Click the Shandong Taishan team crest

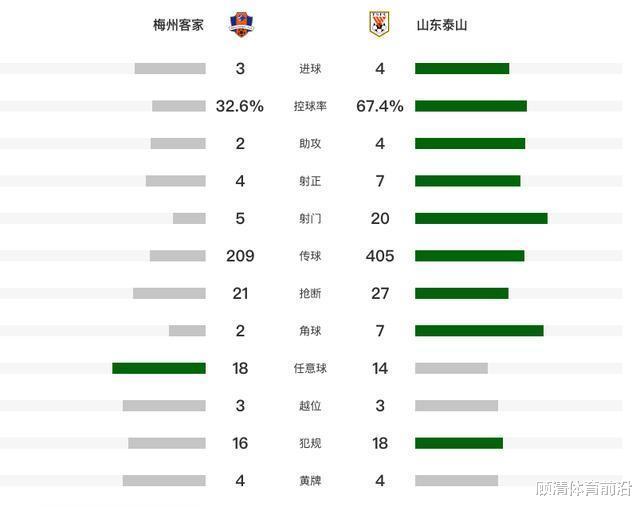pos(379,24)
